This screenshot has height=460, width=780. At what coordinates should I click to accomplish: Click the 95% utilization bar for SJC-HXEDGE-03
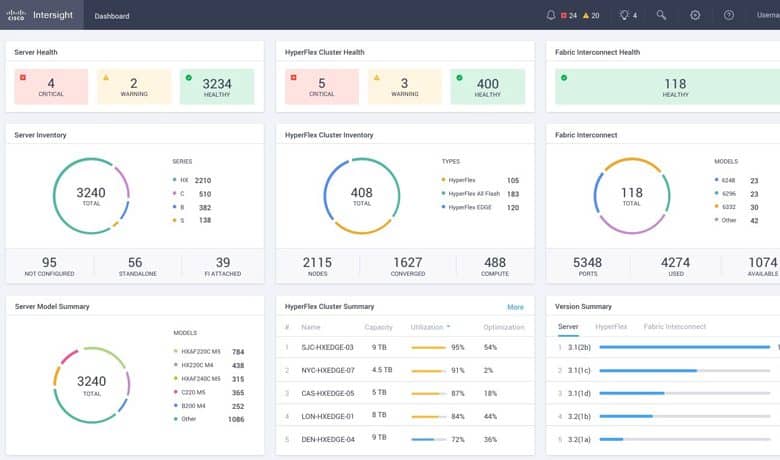(428, 348)
